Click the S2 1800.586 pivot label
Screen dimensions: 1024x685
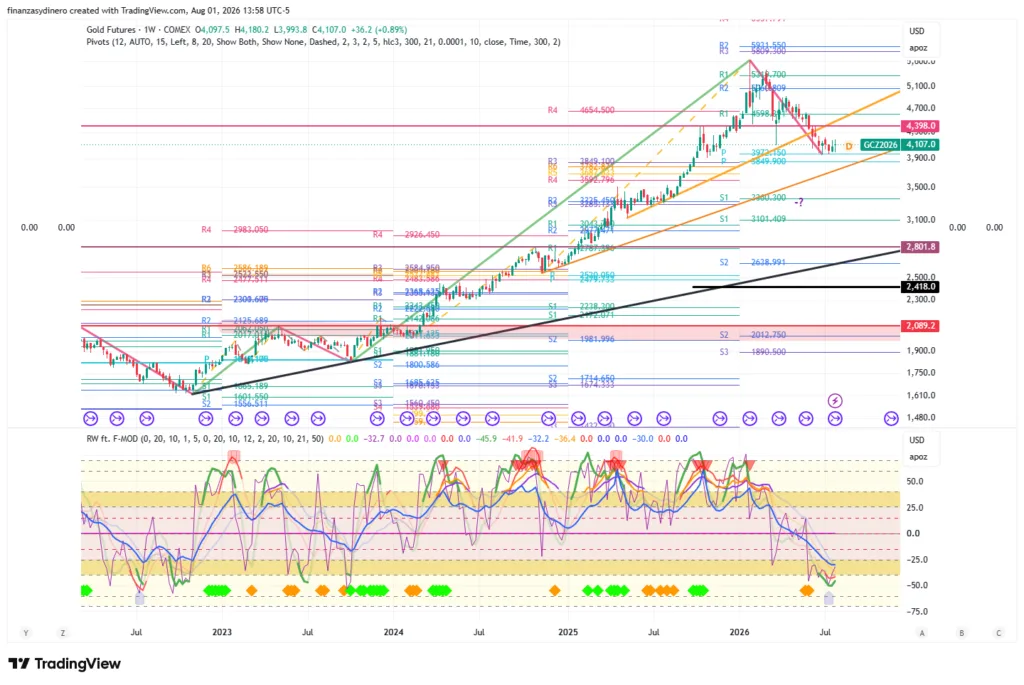(x=406, y=365)
